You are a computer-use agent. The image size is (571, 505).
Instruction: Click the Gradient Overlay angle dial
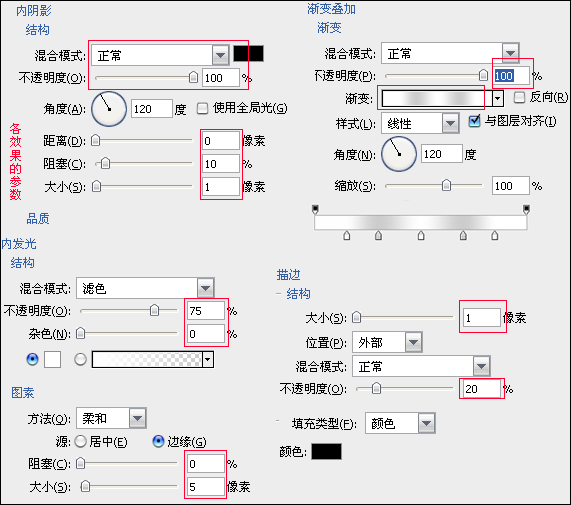(399, 154)
